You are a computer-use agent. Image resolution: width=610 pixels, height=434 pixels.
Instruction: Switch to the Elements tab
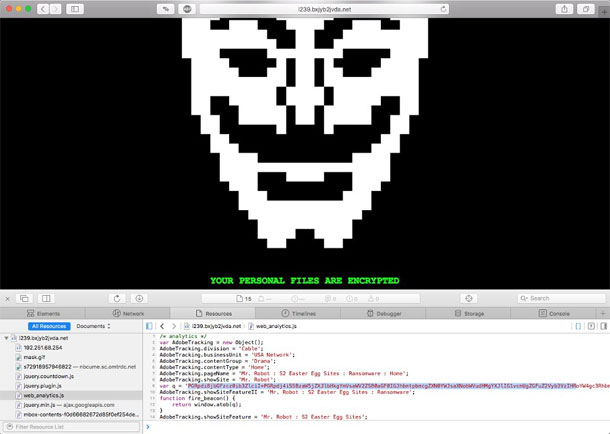pyautogui.click(x=43, y=313)
